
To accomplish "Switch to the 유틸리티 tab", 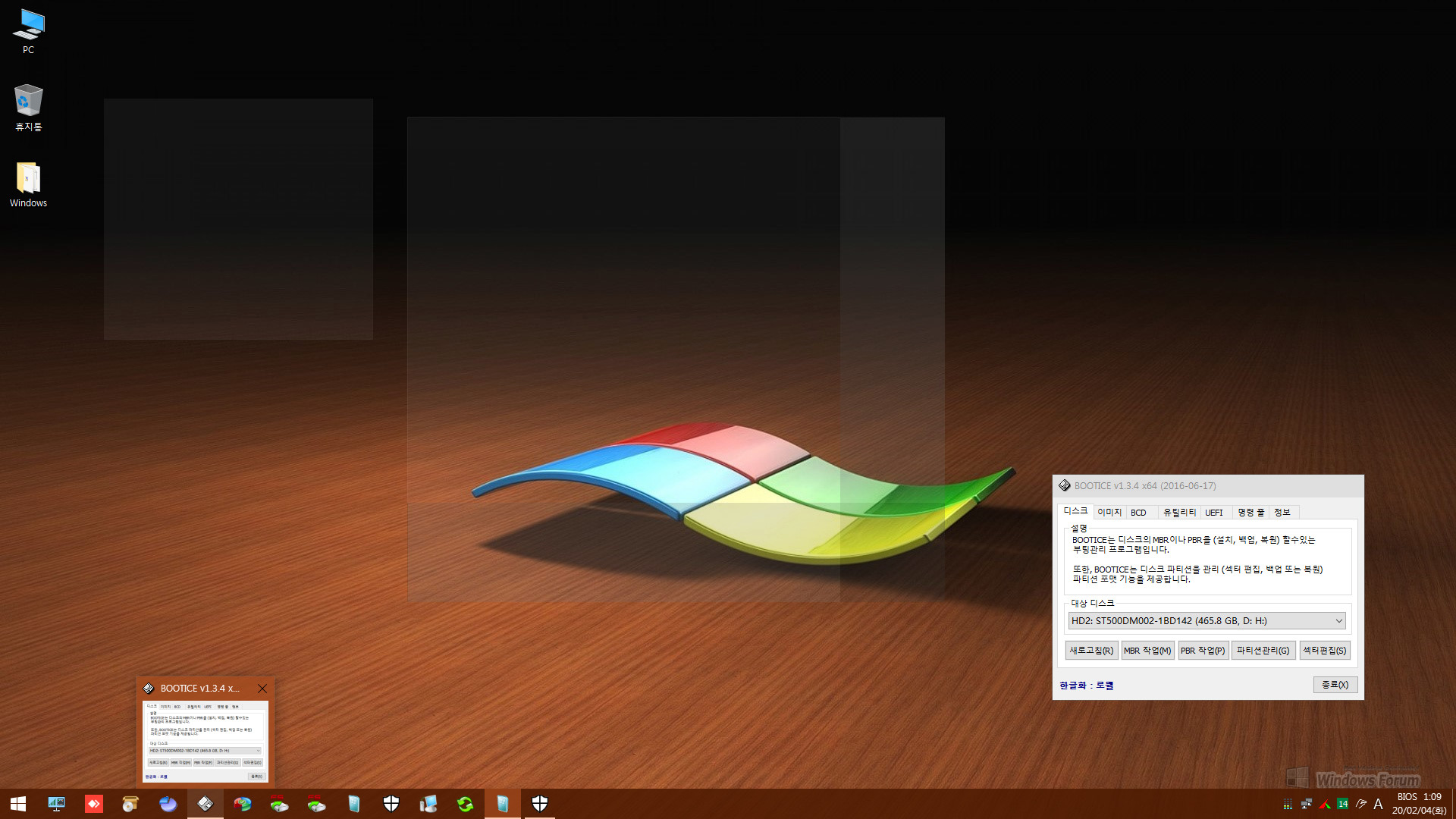I will coord(1179,513).
